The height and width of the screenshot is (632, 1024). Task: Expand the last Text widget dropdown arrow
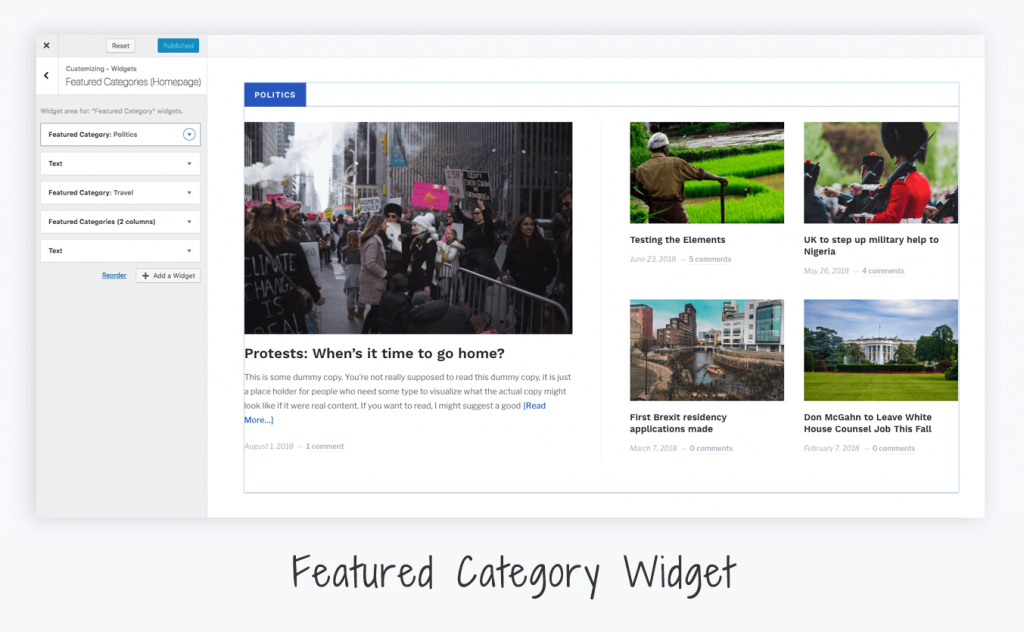pos(189,251)
